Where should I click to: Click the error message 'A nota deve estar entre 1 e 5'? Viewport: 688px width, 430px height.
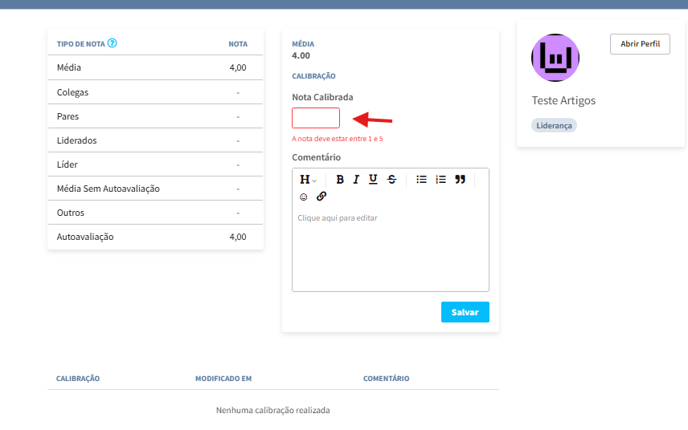(x=337, y=139)
